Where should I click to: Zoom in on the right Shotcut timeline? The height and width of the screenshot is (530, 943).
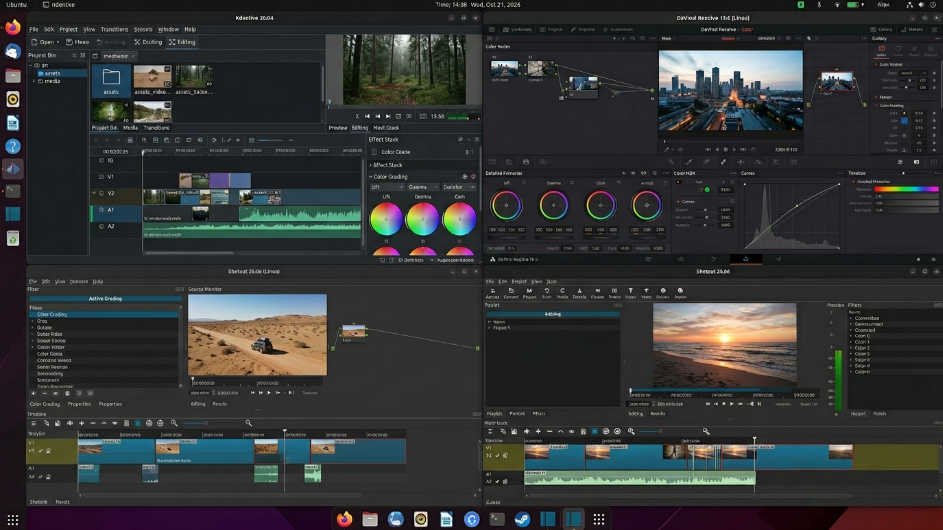706,431
